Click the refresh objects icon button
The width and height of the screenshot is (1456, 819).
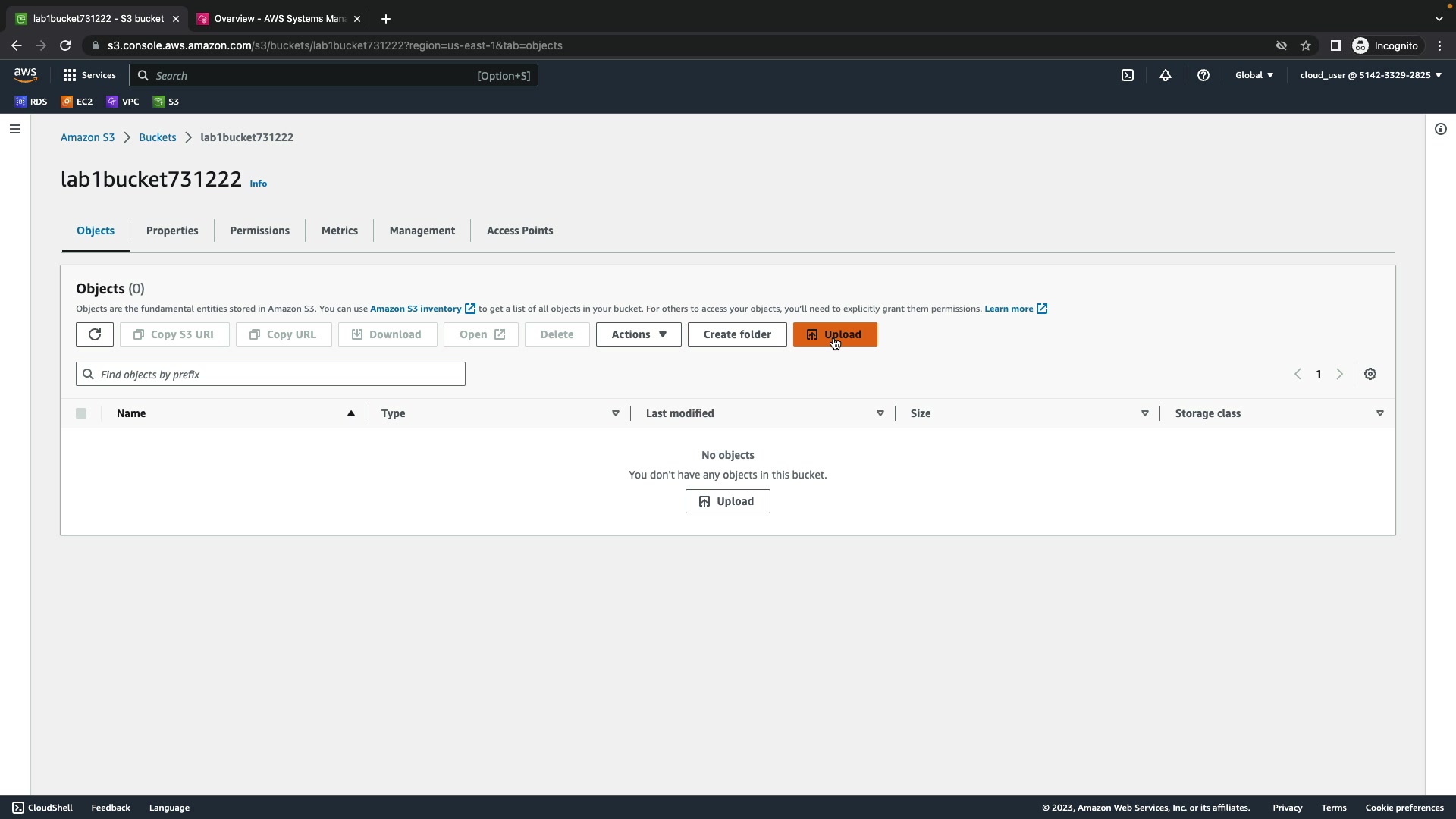pos(95,334)
